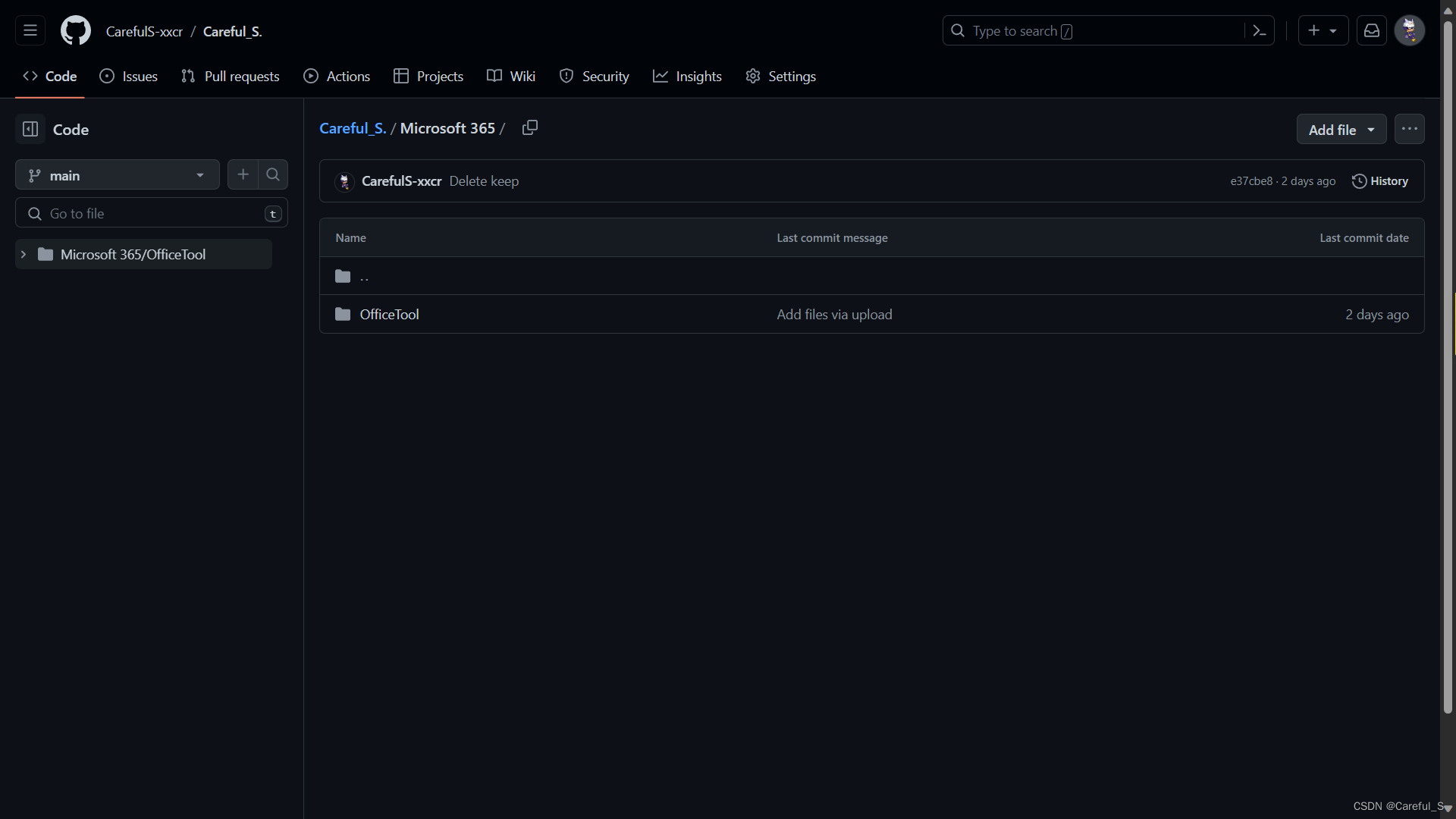Go to the Insights tab
This screenshot has height=819, width=1456.
[687, 77]
